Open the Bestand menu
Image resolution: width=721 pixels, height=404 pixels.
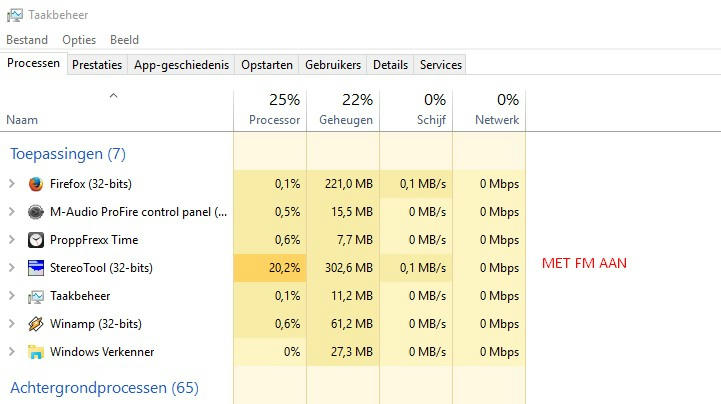pos(26,40)
